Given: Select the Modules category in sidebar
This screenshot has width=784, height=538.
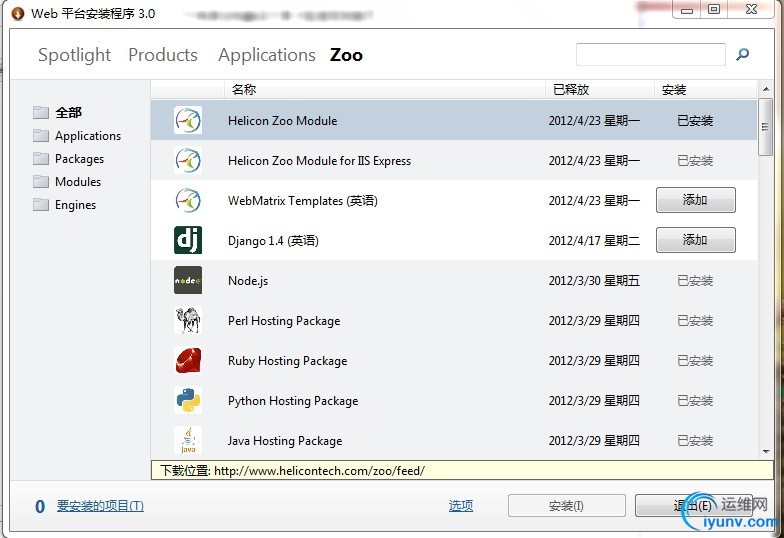Looking at the screenshot, I should 78,182.
